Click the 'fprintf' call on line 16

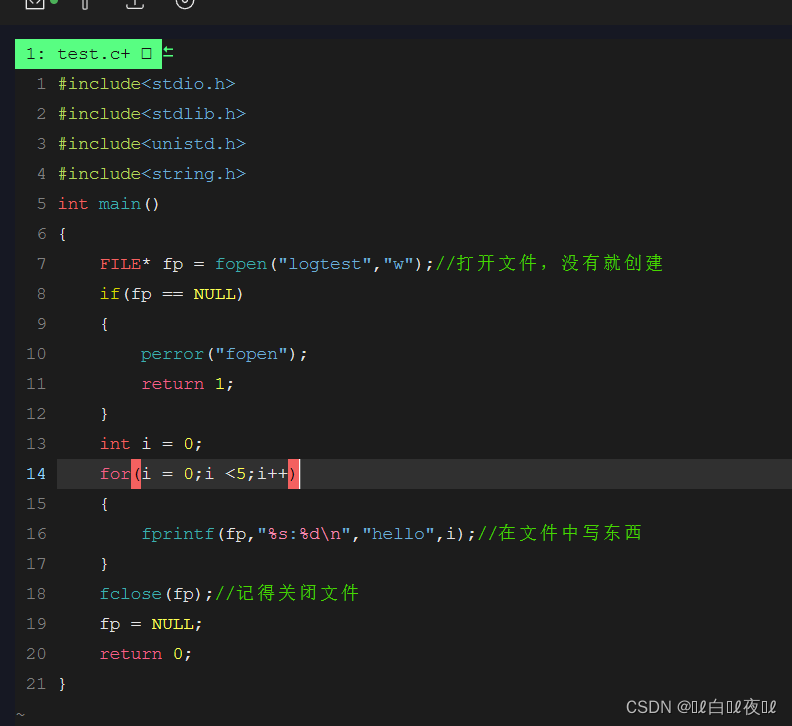click(178, 534)
